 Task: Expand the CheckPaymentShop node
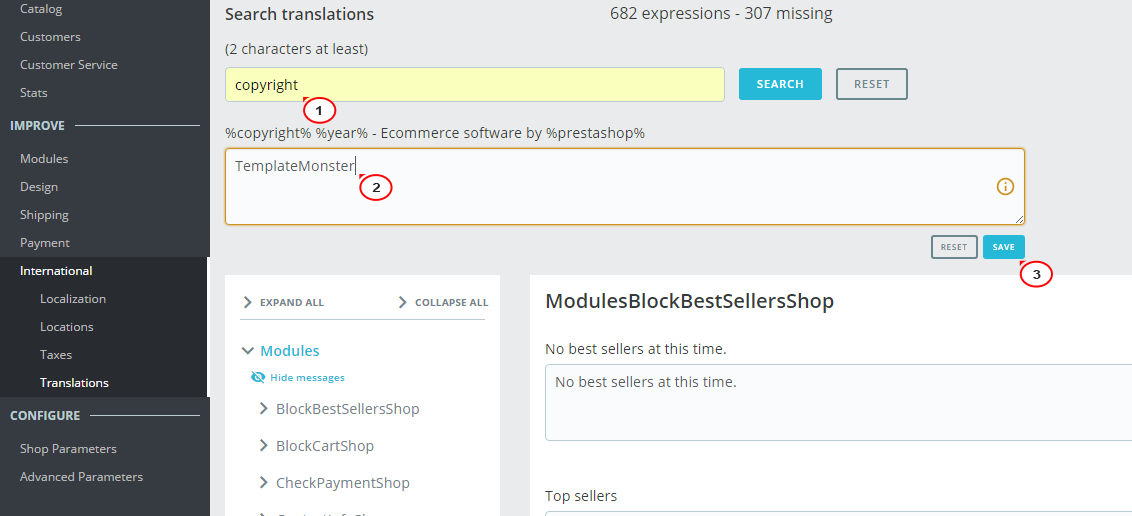pos(264,483)
